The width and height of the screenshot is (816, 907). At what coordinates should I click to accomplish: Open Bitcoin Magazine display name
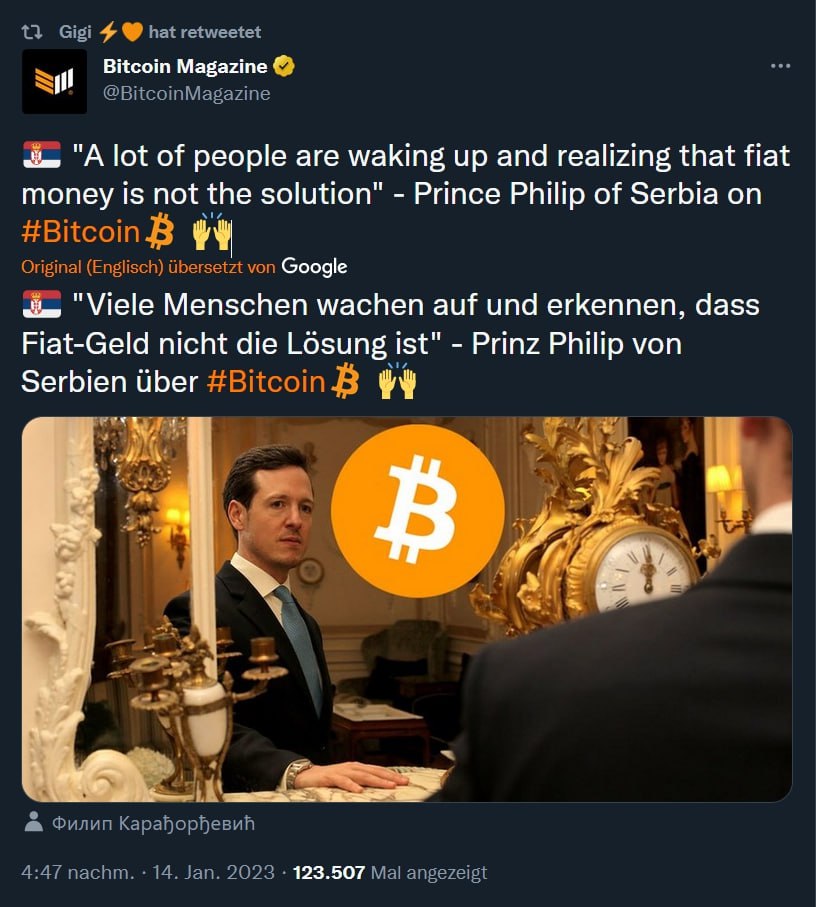pos(185,67)
